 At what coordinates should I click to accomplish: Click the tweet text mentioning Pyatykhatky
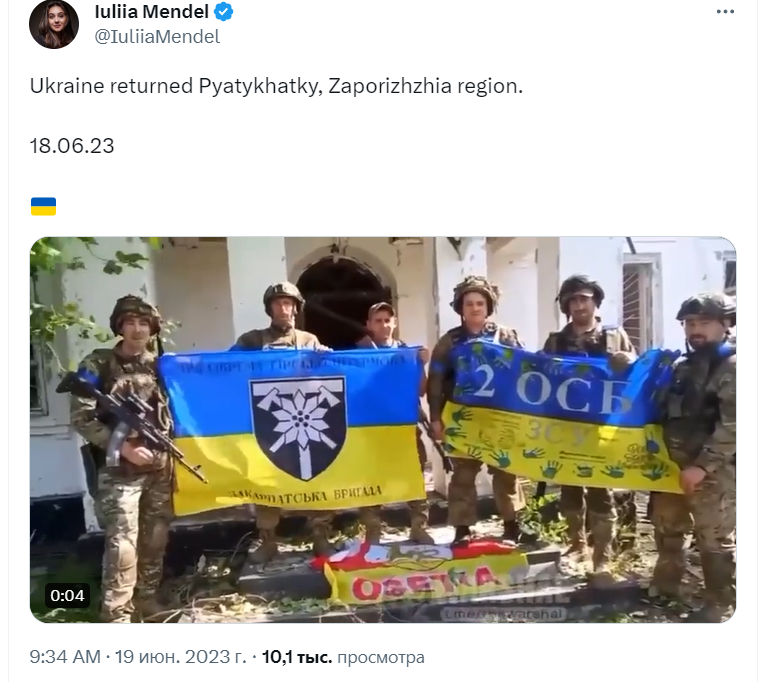276,86
